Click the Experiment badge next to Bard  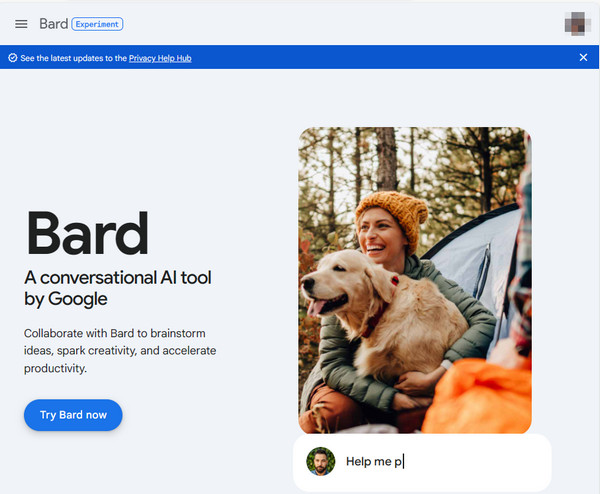click(x=97, y=24)
